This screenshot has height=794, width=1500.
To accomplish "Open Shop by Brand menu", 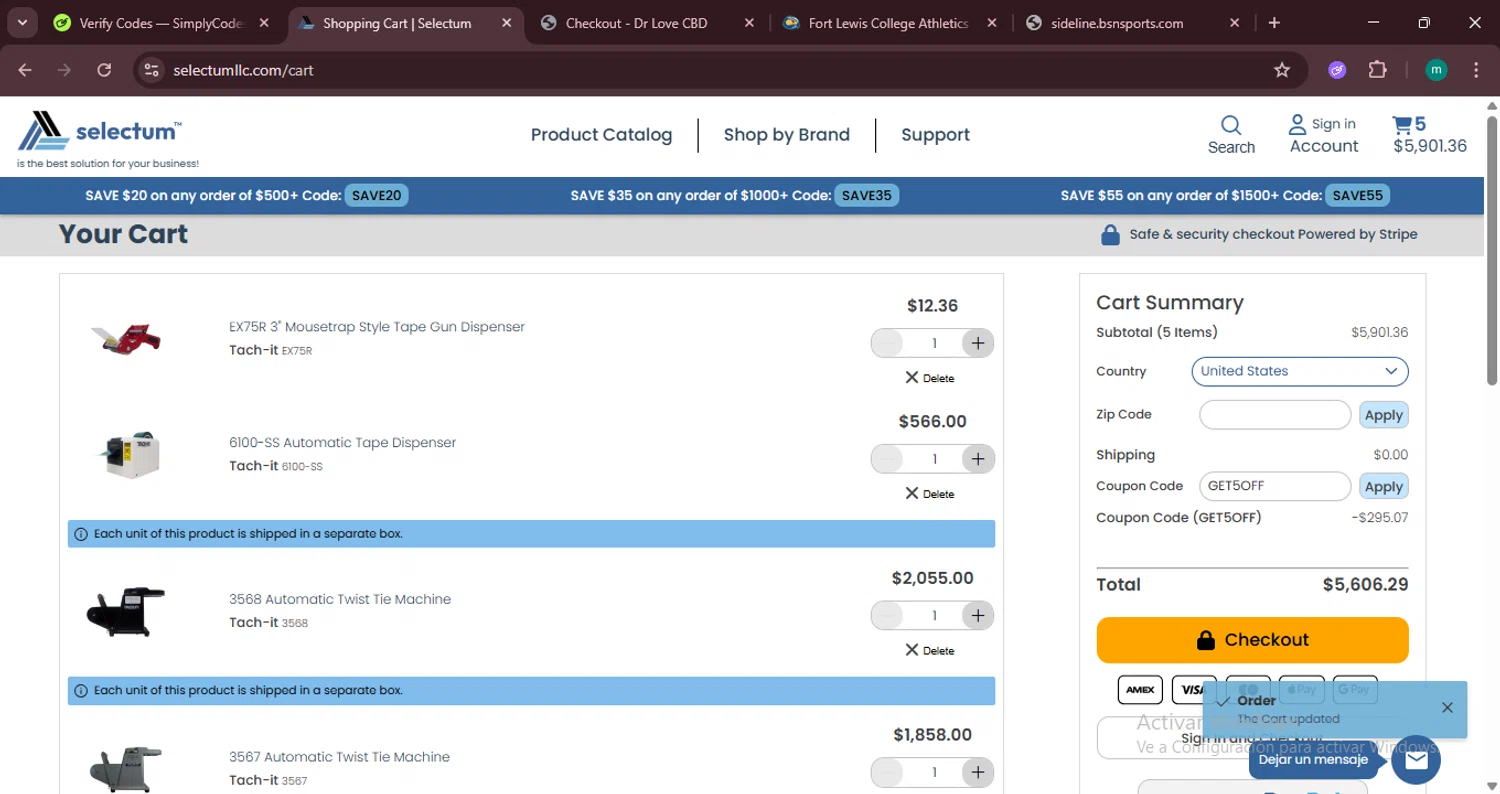I will [787, 135].
